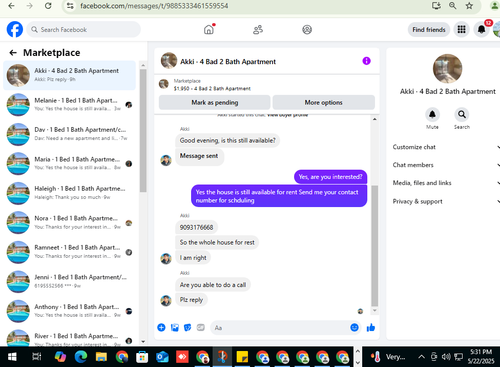The height and width of the screenshot is (367, 500).
Task: Click Mark as pending button
Action: (214, 102)
